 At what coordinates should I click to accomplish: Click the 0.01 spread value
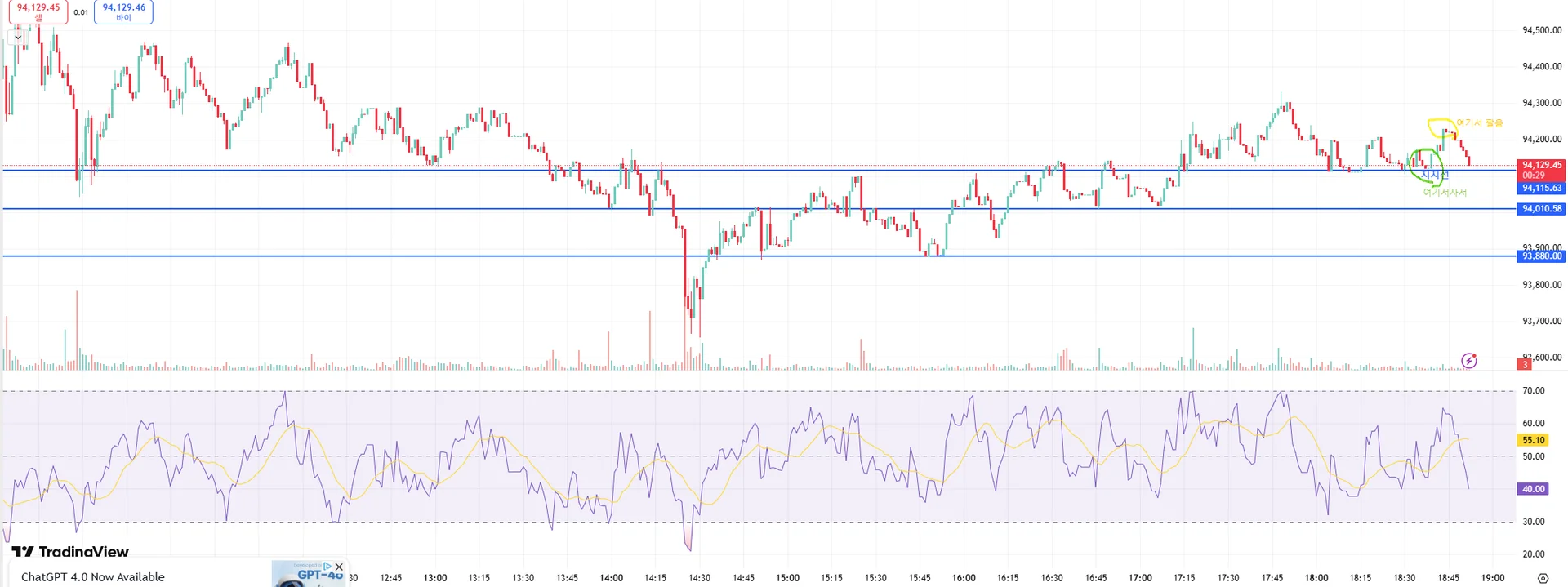point(81,12)
